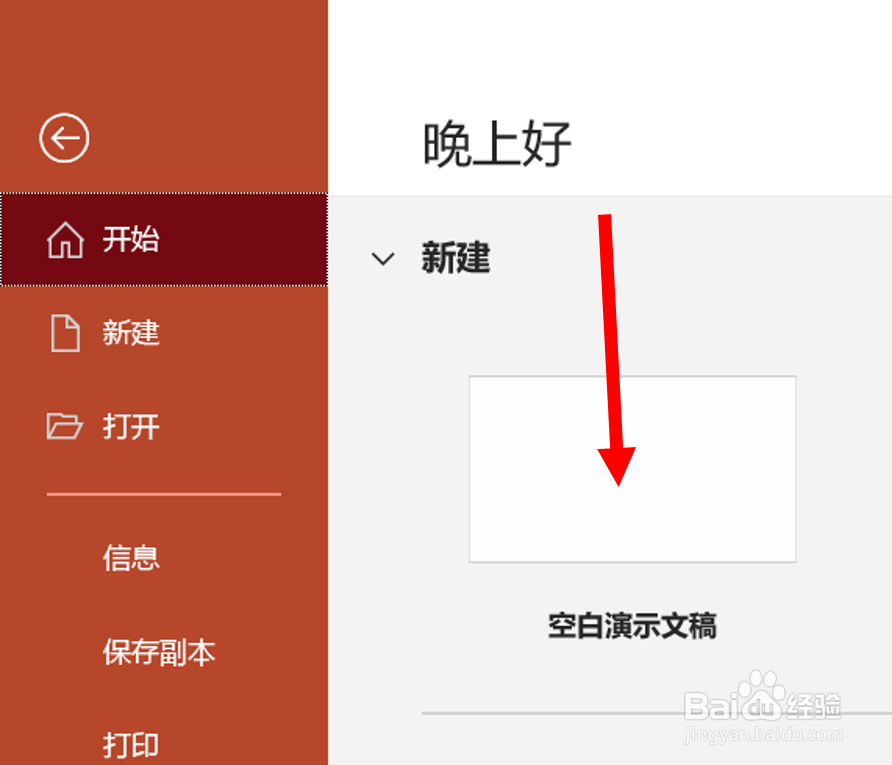Click the horizontal divider below 空白演示文稿
The height and width of the screenshot is (765, 892).
coord(656,713)
